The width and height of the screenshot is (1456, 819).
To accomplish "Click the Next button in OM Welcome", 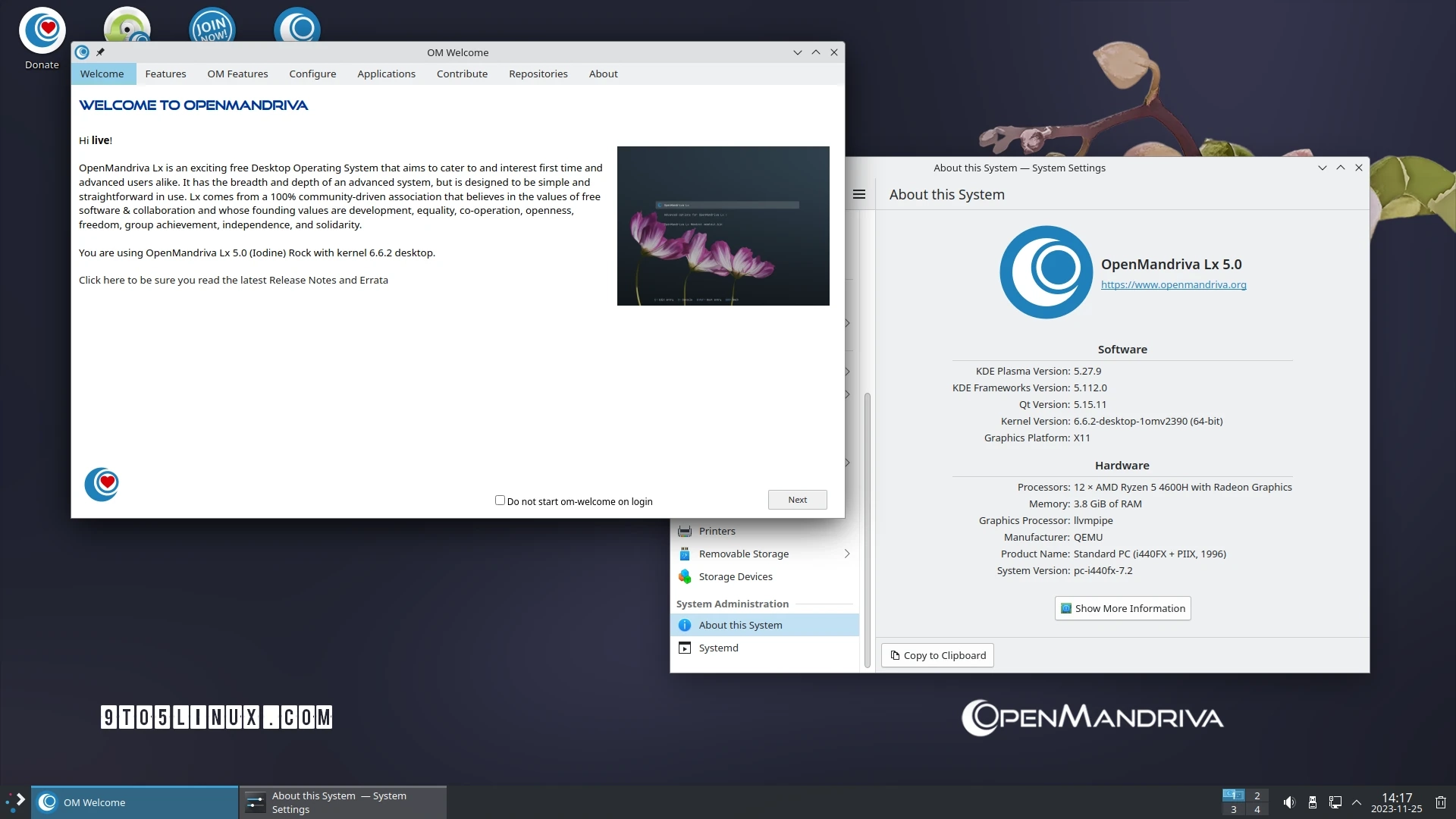I will pyautogui.click(x=797, y=499).
